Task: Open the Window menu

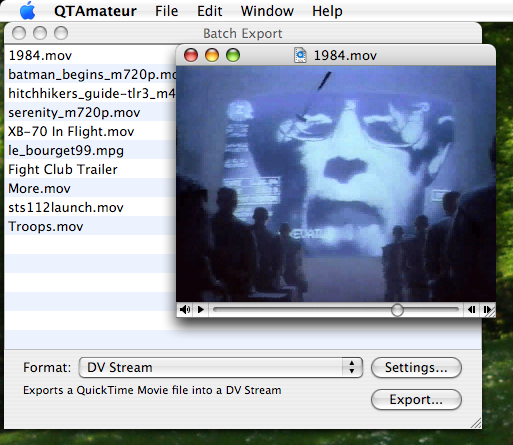Action: [267, 11]
